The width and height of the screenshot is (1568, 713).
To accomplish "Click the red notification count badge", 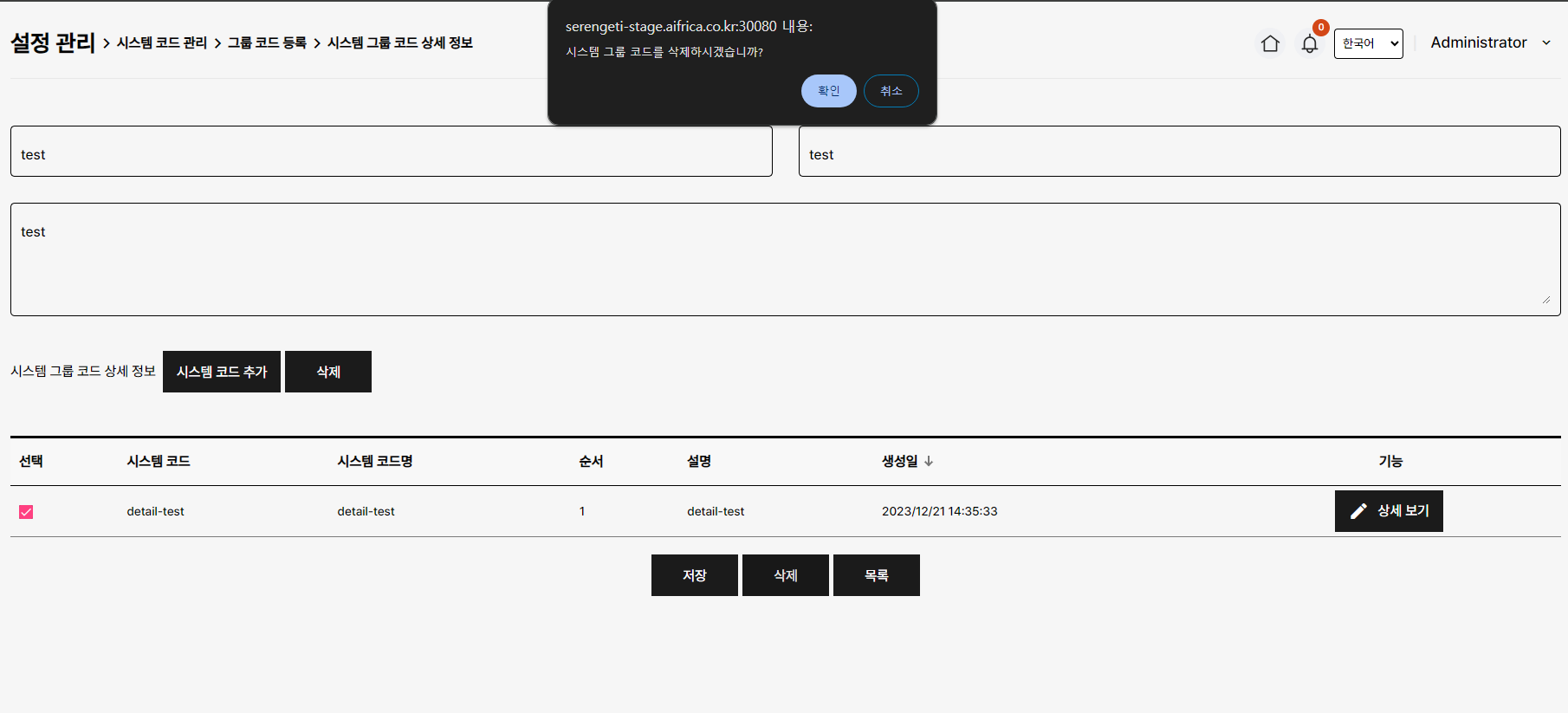I will click(1320, 28).
